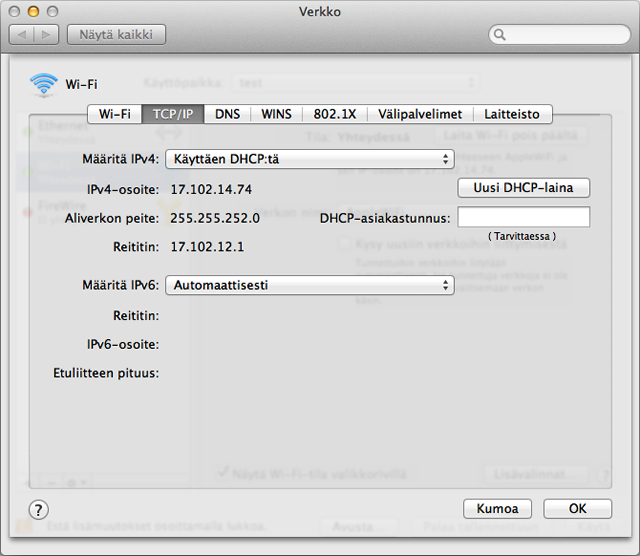The height and width of the screenshot is (556, 640).
Task: Open the Määritä IPv6 dropdown
Action: 310,285
